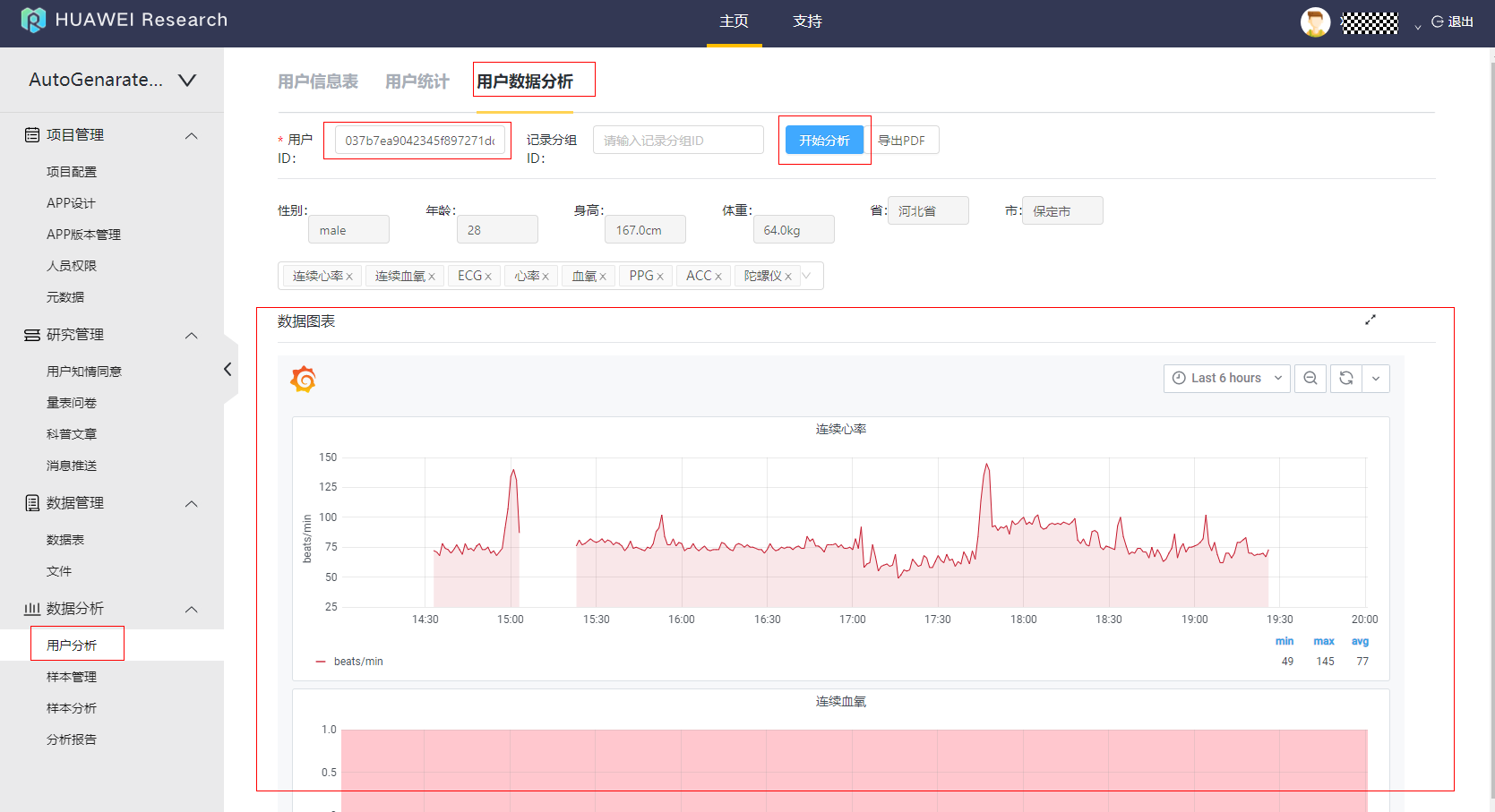Remove the 心率 tag
Image resolution: width=1495 pixels, height=812 pixels.
[546, 277]
